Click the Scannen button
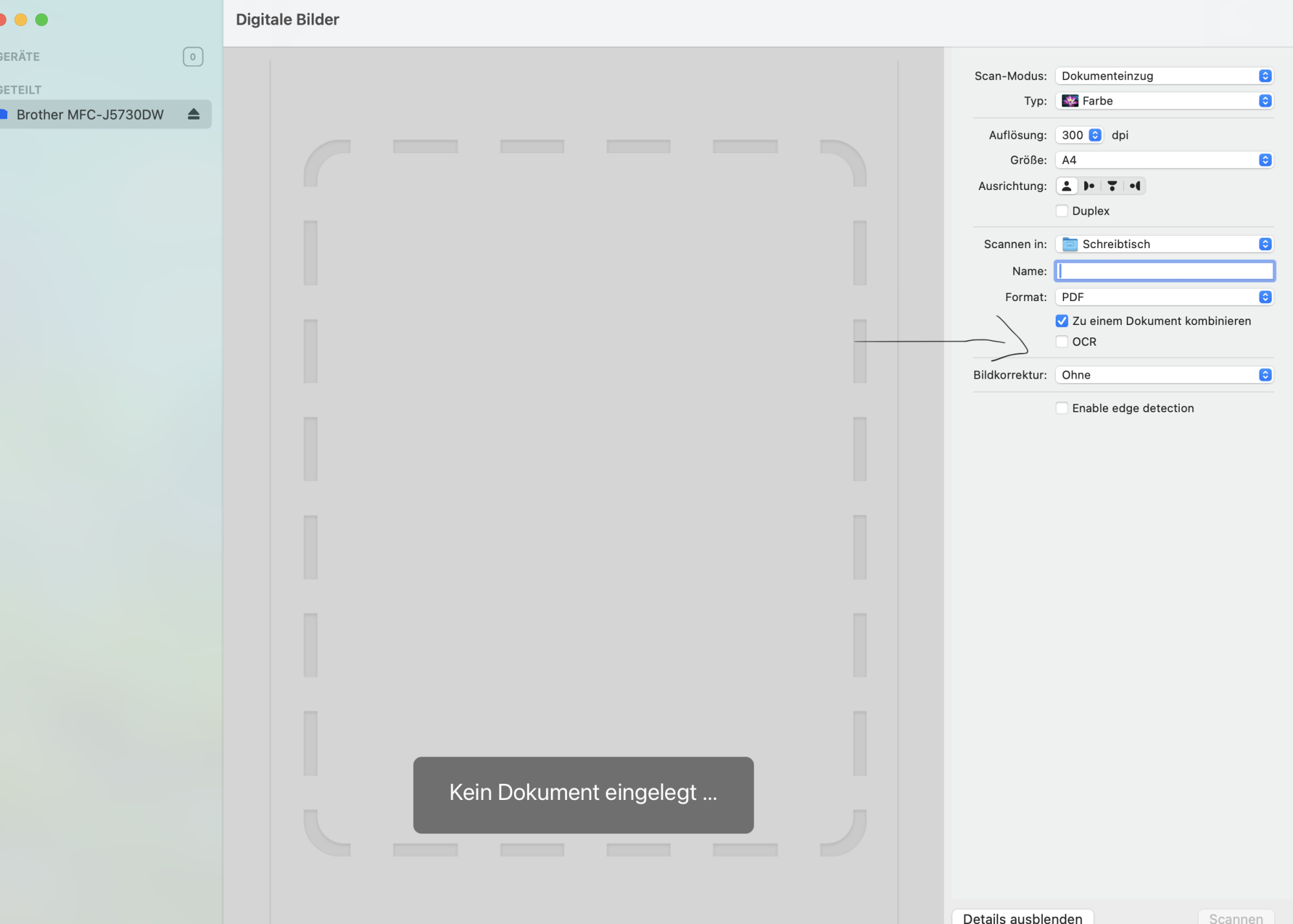 [x=1235, y=918]
